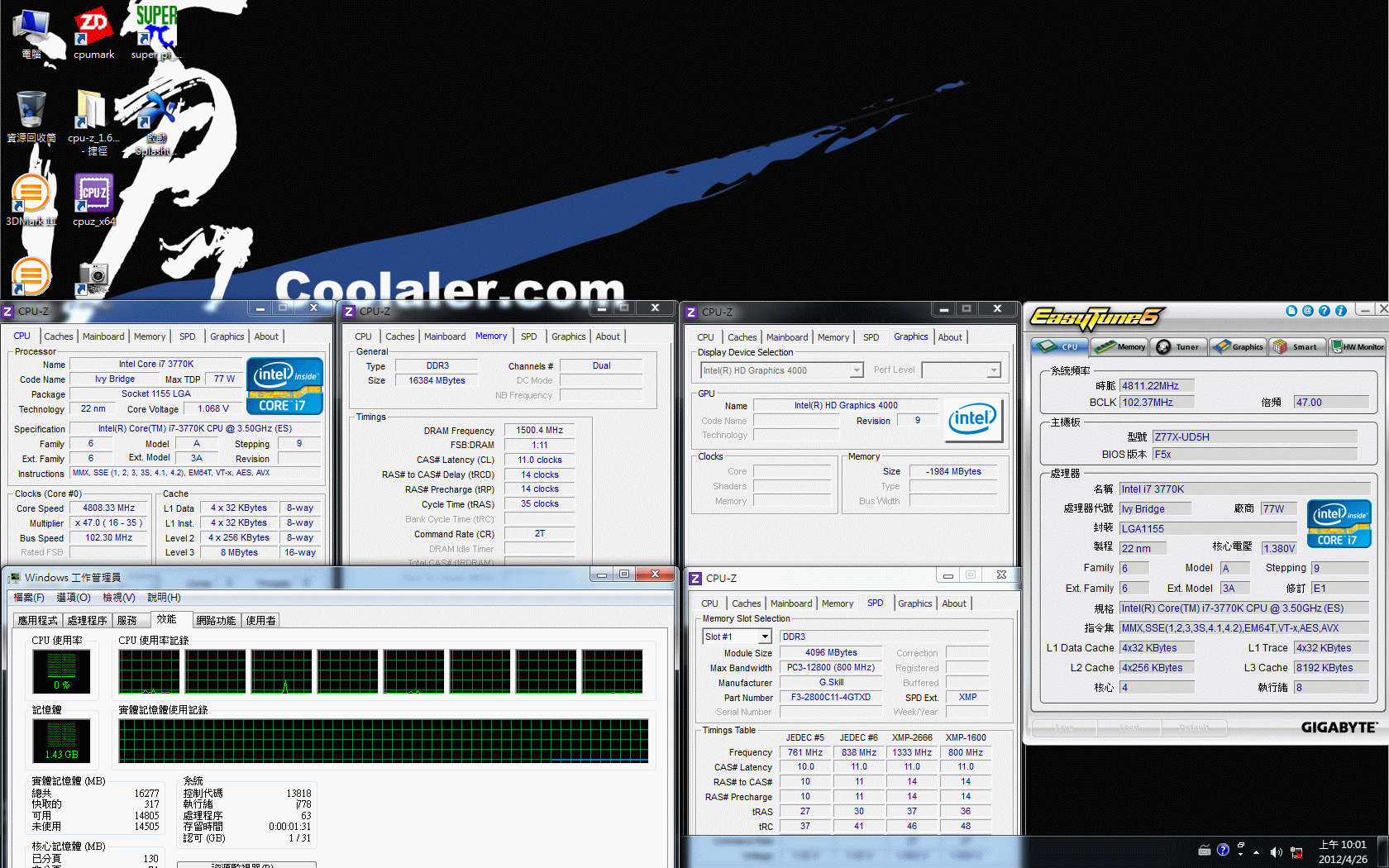Image resolution: width=1389 pixels, height=868 pixels.
Task: Click EasyTune6 Save button
Action: click(x=1064, y=728)
